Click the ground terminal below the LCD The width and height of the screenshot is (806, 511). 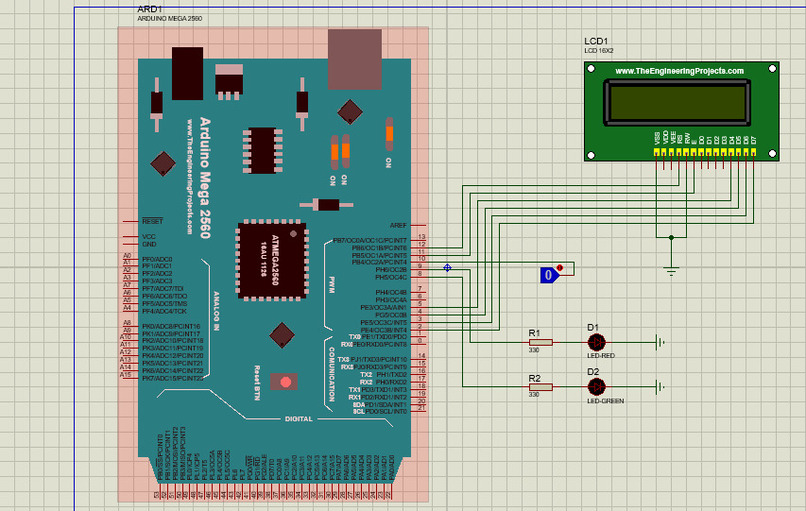[671, 271]
